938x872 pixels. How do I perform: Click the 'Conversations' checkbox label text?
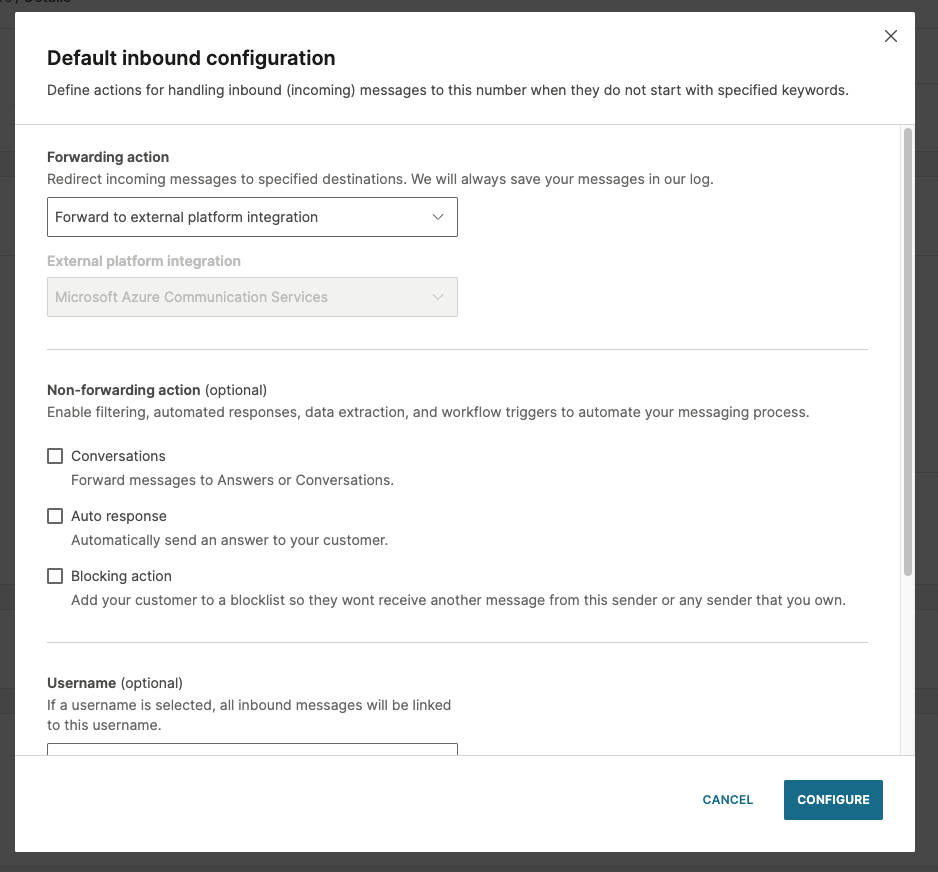coord(118,456)
